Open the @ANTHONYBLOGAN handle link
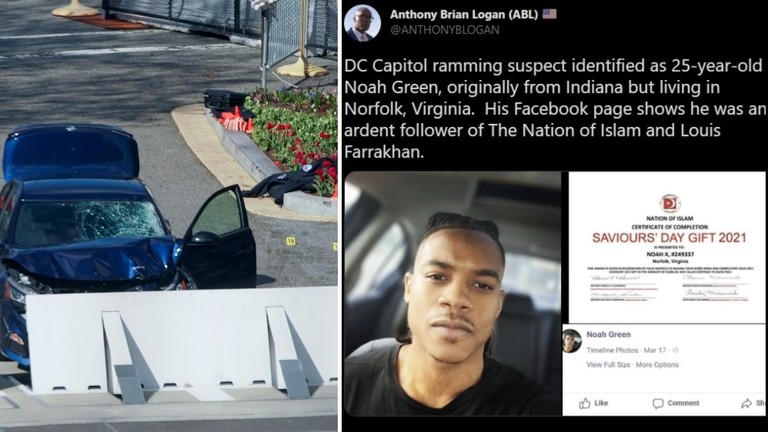Screen dimensions: 768x432 [444, 30]
